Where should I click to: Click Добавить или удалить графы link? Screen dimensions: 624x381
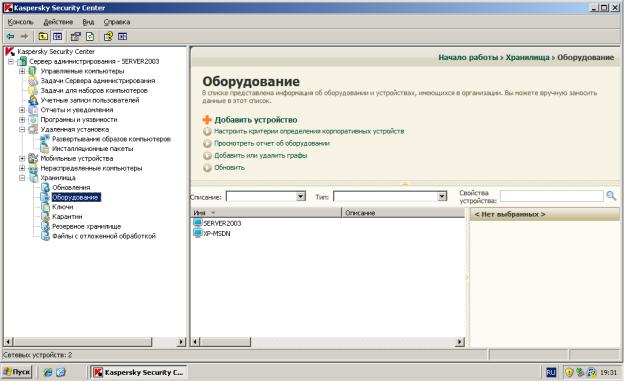[x=261, y=156]
